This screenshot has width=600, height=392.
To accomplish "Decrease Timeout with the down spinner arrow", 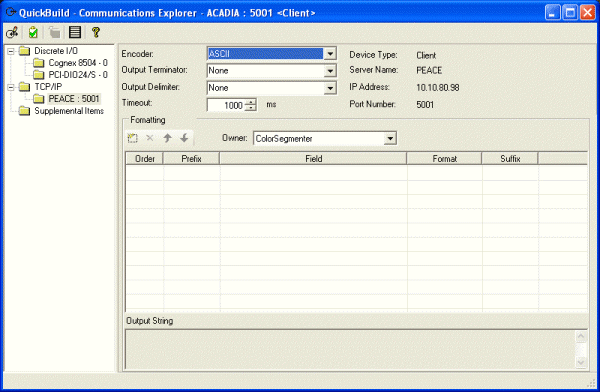I will pos(251,108).
